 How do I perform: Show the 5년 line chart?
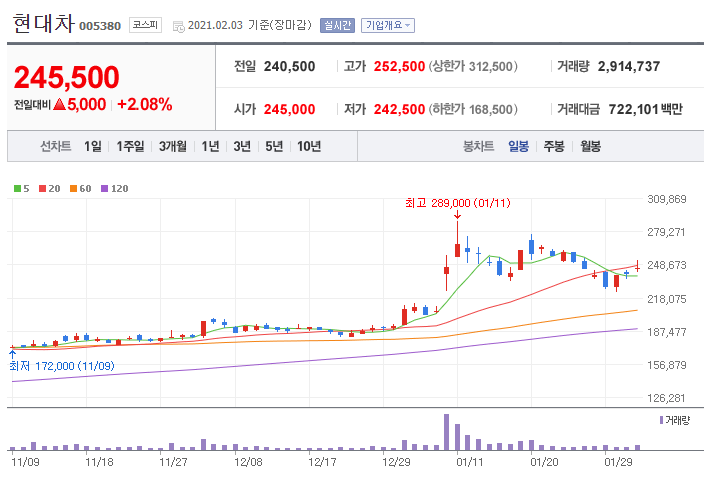(x=274, y=146)
